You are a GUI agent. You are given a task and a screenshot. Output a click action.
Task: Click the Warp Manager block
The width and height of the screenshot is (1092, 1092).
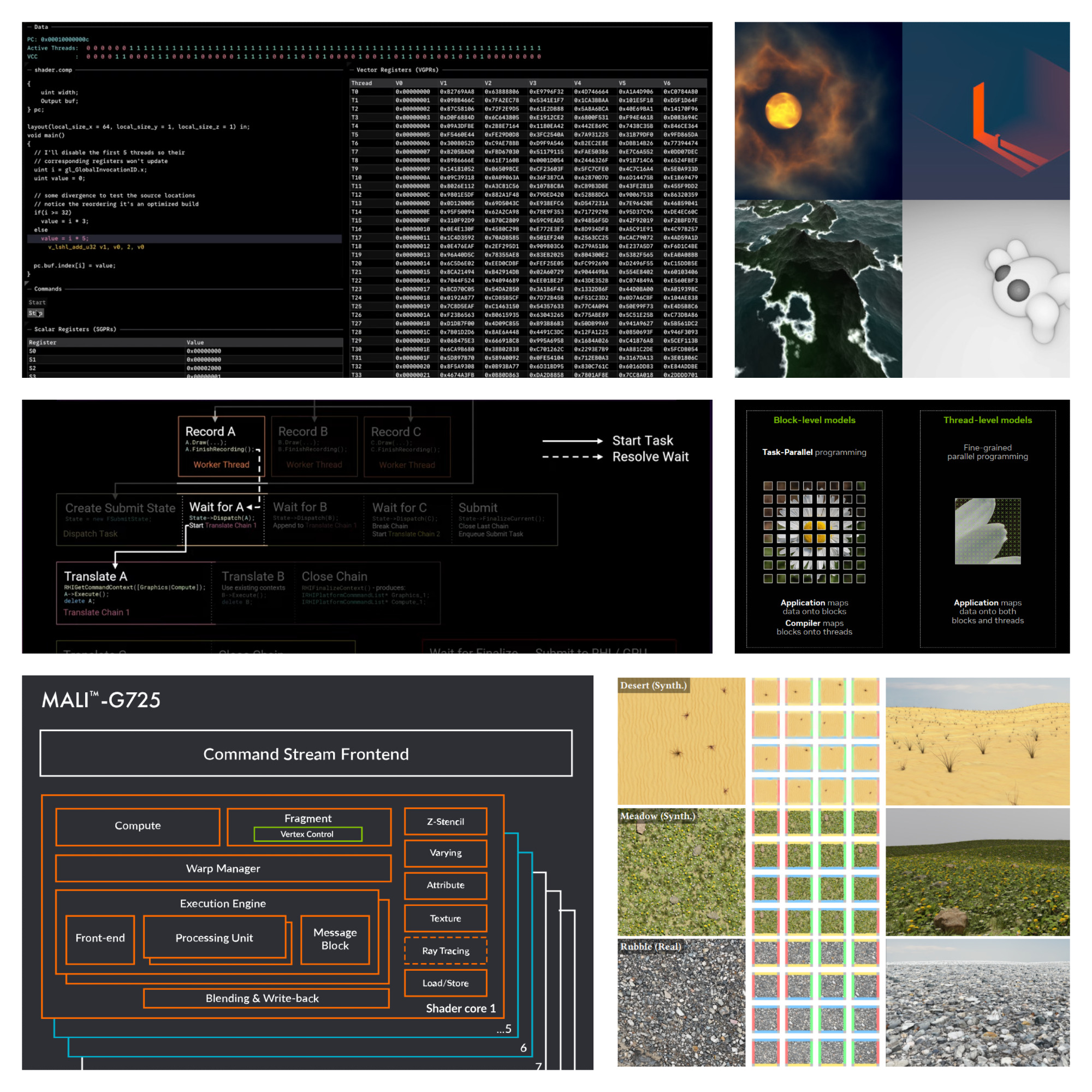click(x=223, y=868)
